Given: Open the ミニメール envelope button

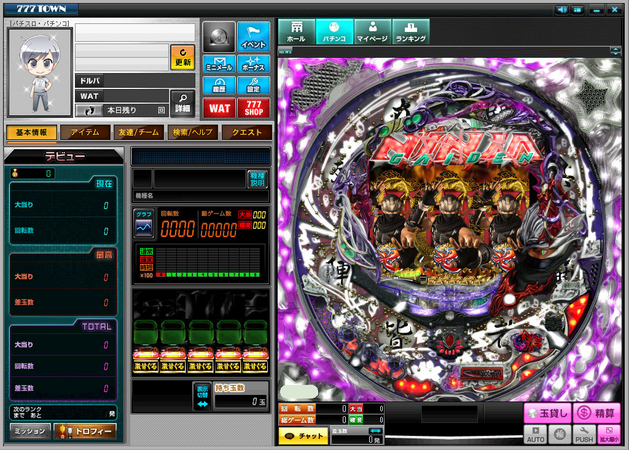Looking at the screenshot, I should 219,64.
